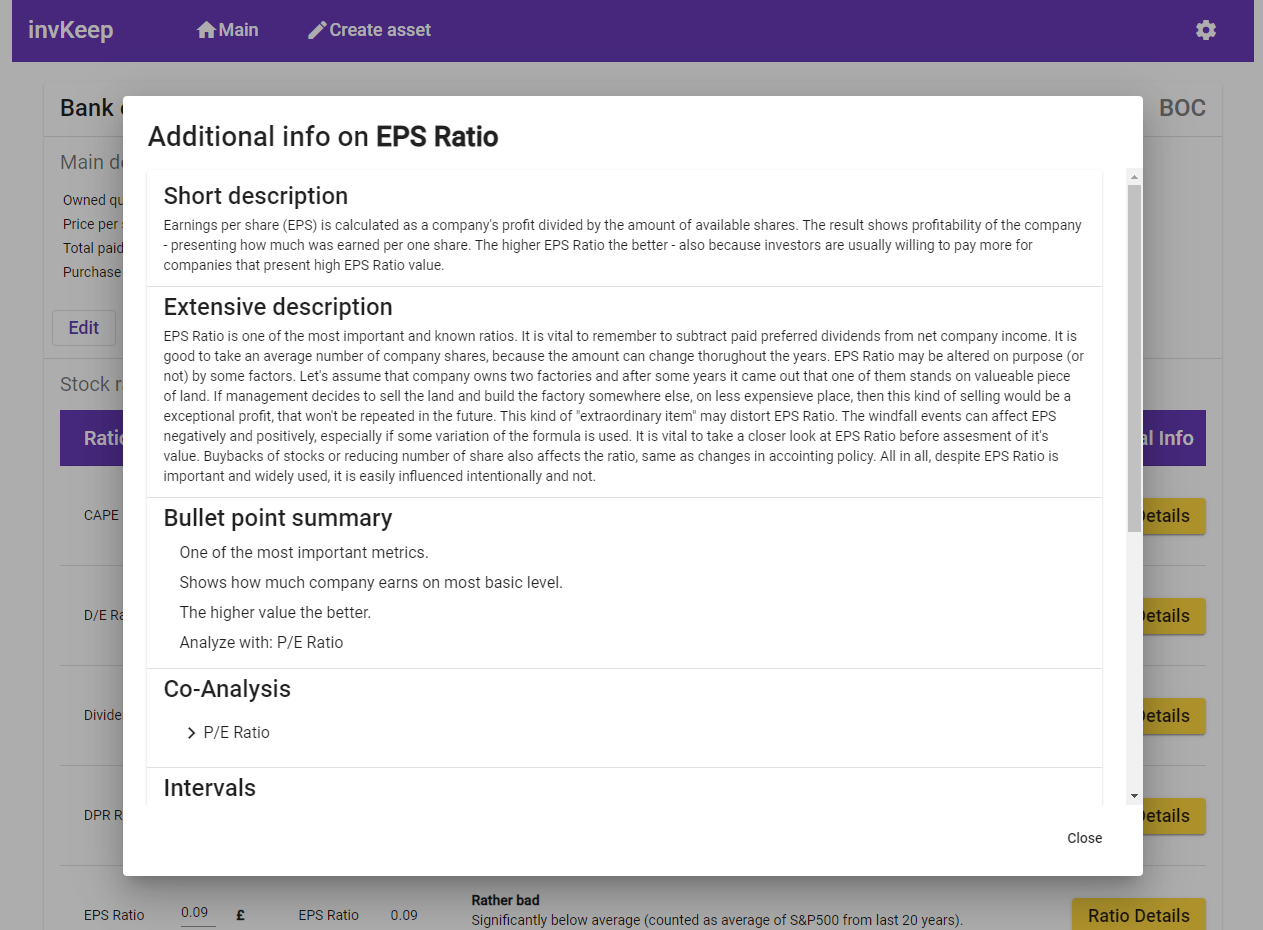Viewport: 1263px width, 930px height.
Task: Click the Intervals heading
Action: [x=210, y=788]
